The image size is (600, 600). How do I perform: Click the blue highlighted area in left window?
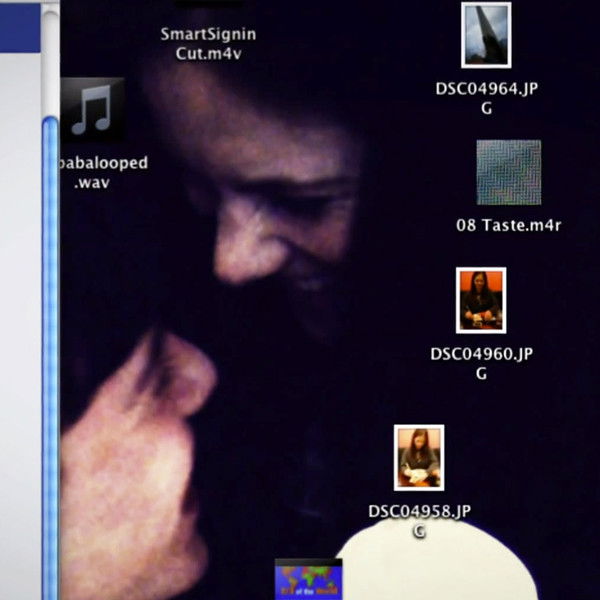click(x=20, y=25)
